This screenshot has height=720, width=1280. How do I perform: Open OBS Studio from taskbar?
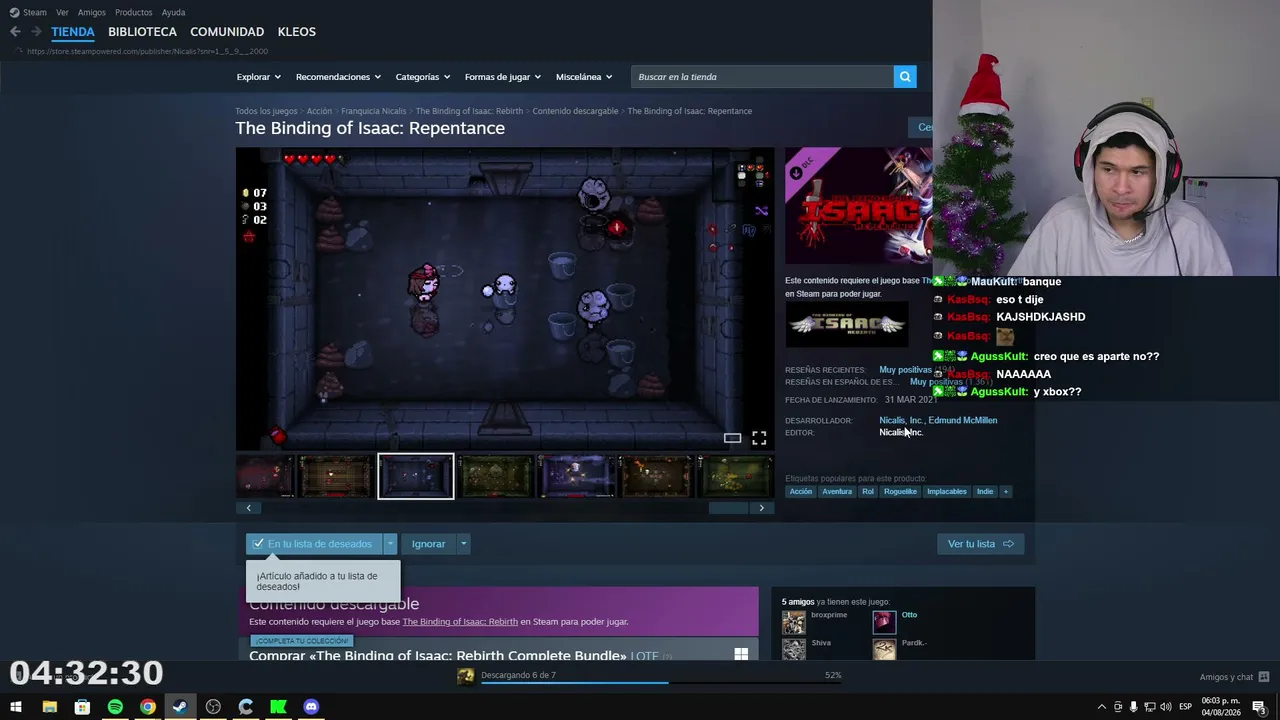213,707
